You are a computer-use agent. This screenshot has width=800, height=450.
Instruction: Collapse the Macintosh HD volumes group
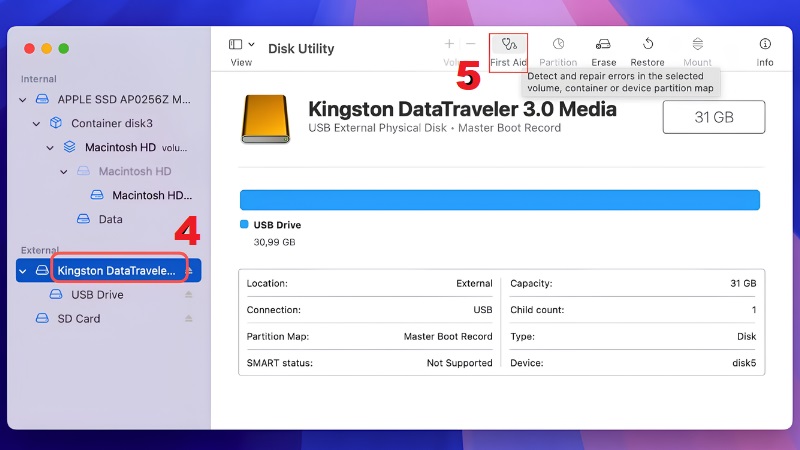click(50, 148)
